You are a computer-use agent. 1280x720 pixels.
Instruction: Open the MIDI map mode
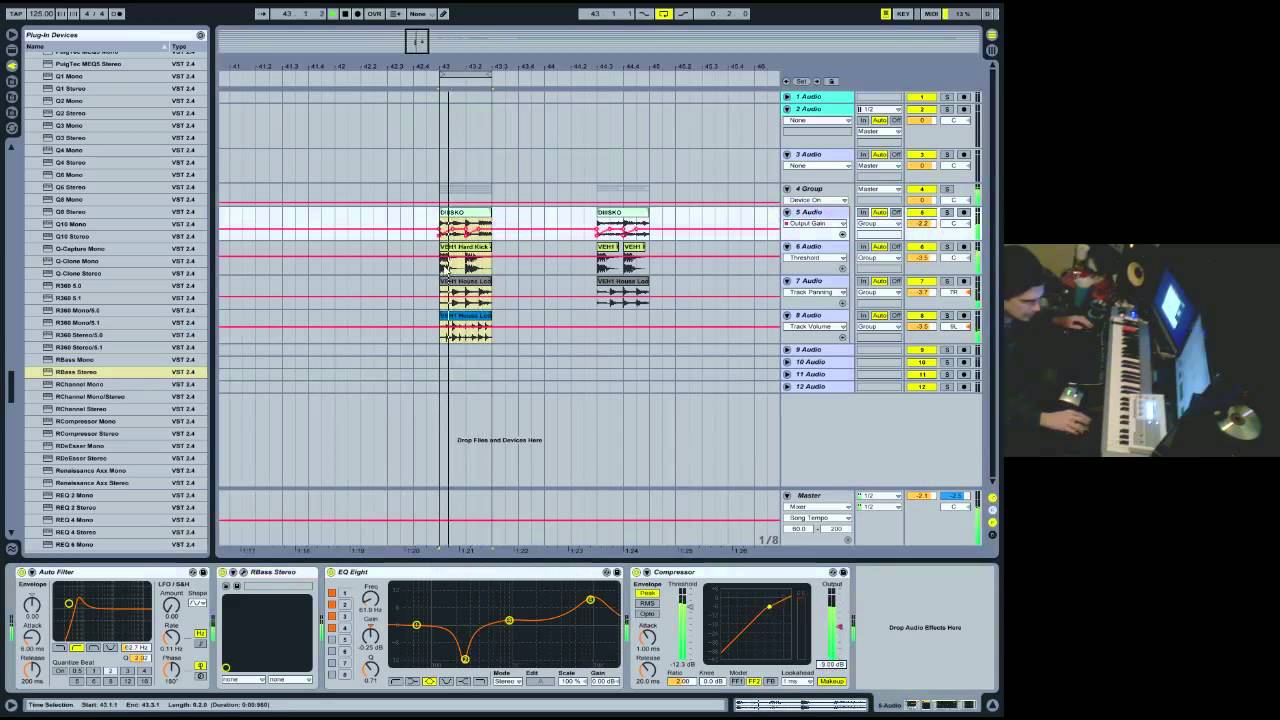point(931,14)
